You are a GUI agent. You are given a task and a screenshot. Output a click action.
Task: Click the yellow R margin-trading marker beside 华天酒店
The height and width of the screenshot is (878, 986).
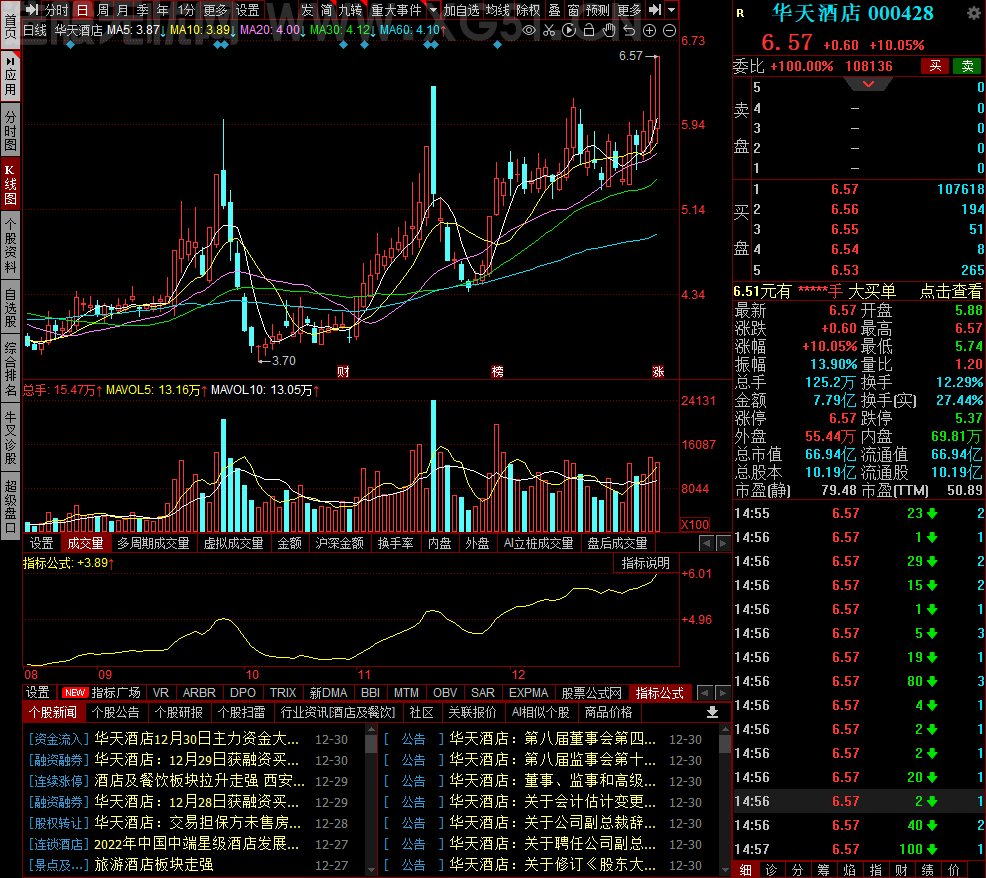(x=740, y=13)
